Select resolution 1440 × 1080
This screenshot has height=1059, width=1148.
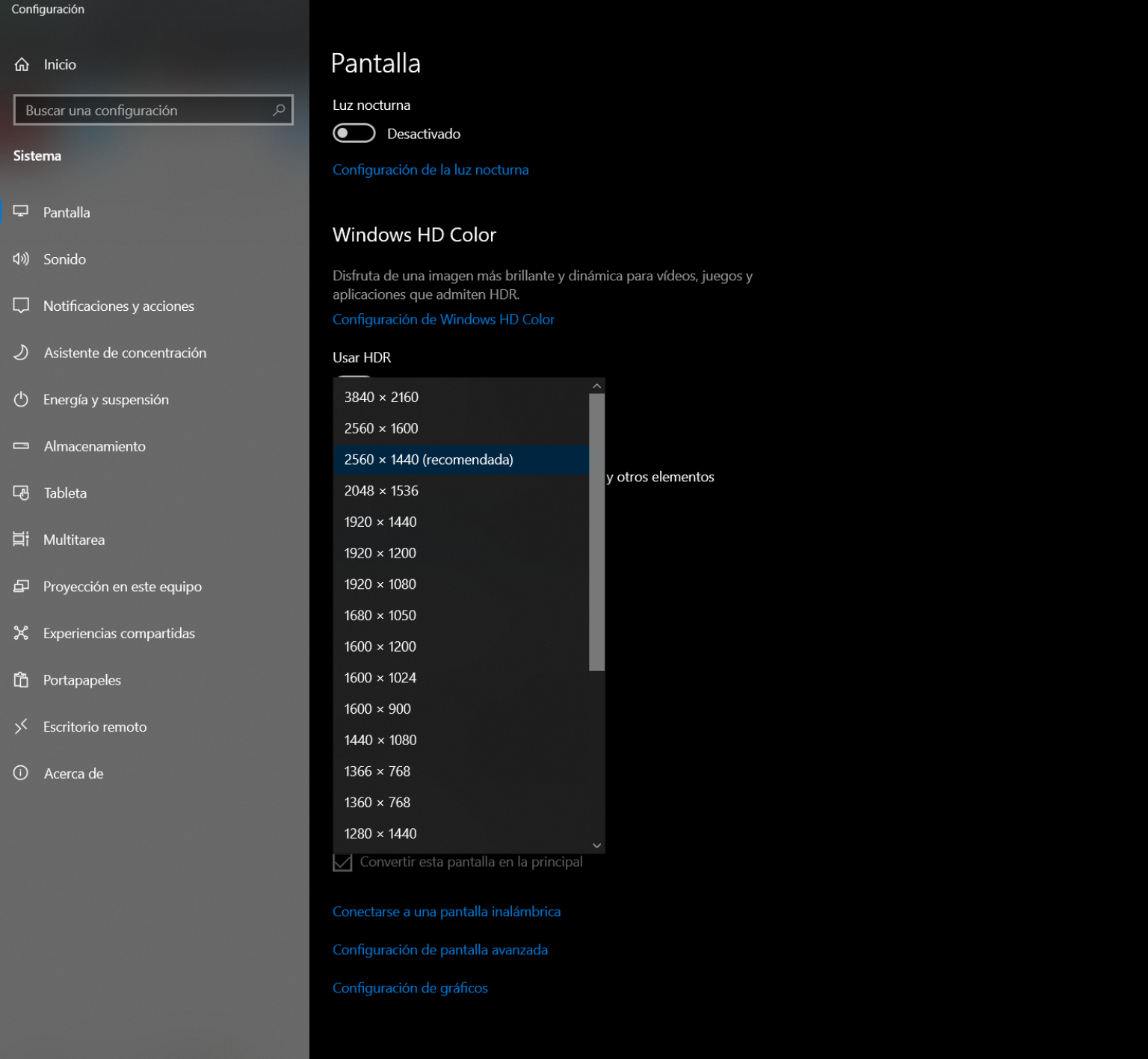(x=461, y=740)
